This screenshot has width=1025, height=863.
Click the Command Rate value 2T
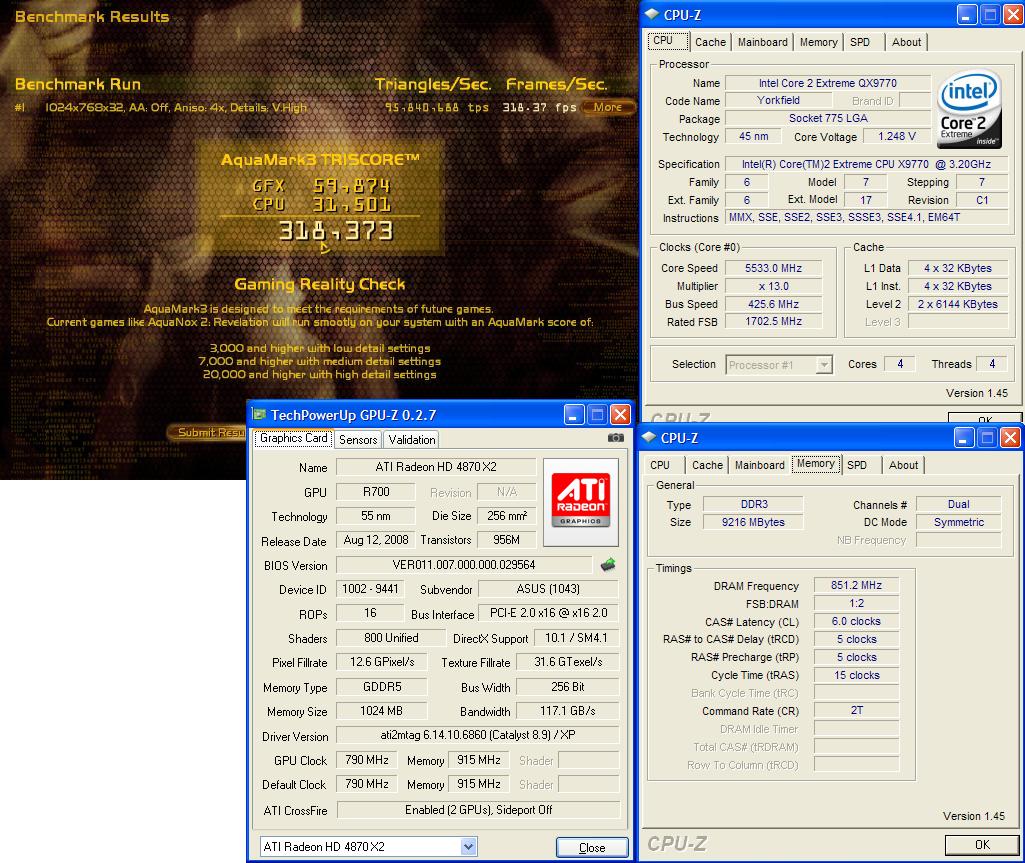(x=856, y=710)
